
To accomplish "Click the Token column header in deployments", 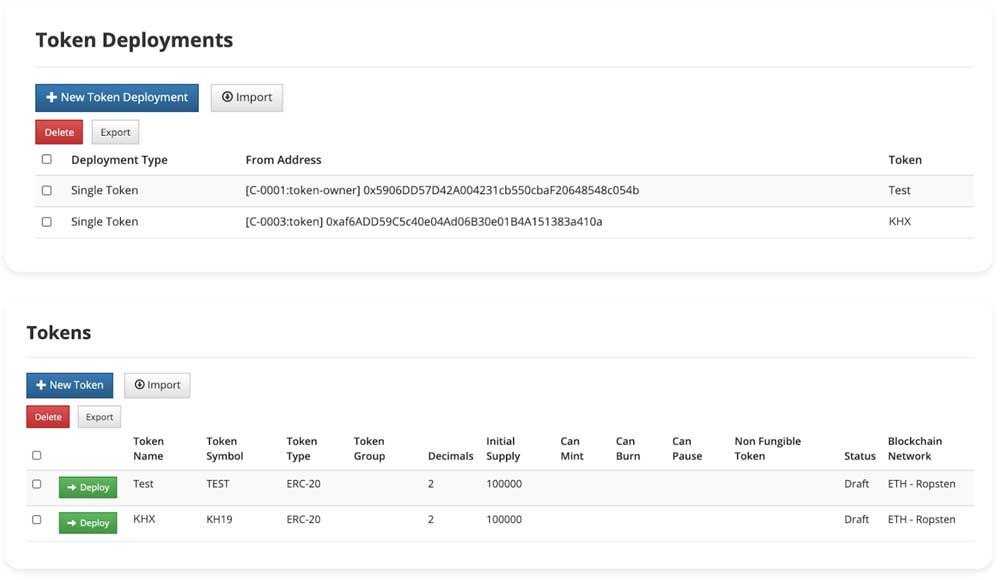I will tap(905, 160).
